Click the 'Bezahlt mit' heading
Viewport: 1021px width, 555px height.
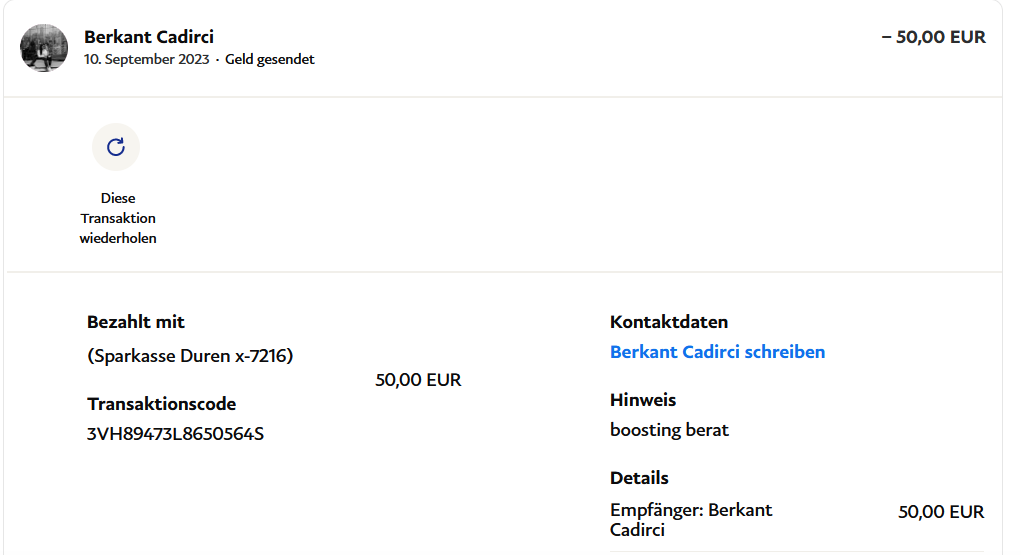pyautogui.click(x=136, y=322)
